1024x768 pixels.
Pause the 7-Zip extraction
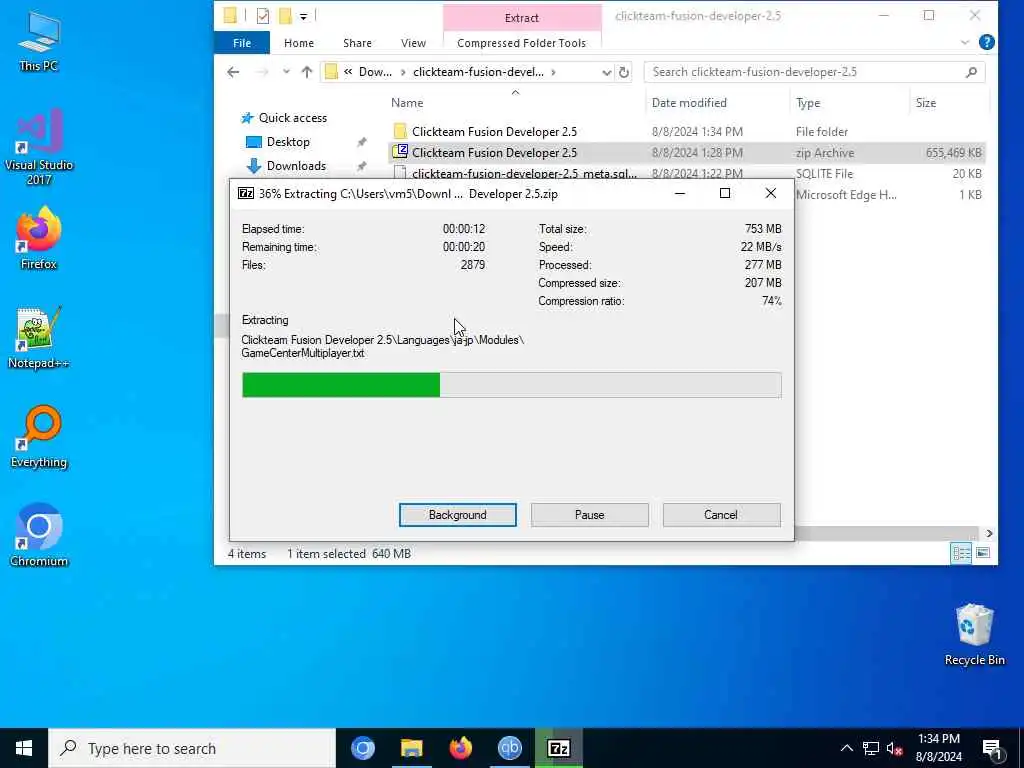click(x=589, y=515)
